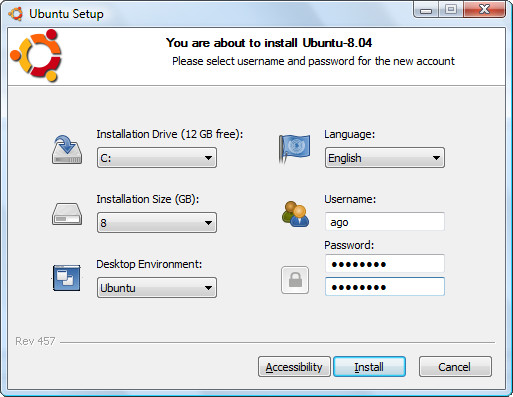513x397 pixels.
Task: Click the small Ubuntu icon in the title bar
Action: click(16, 14)
